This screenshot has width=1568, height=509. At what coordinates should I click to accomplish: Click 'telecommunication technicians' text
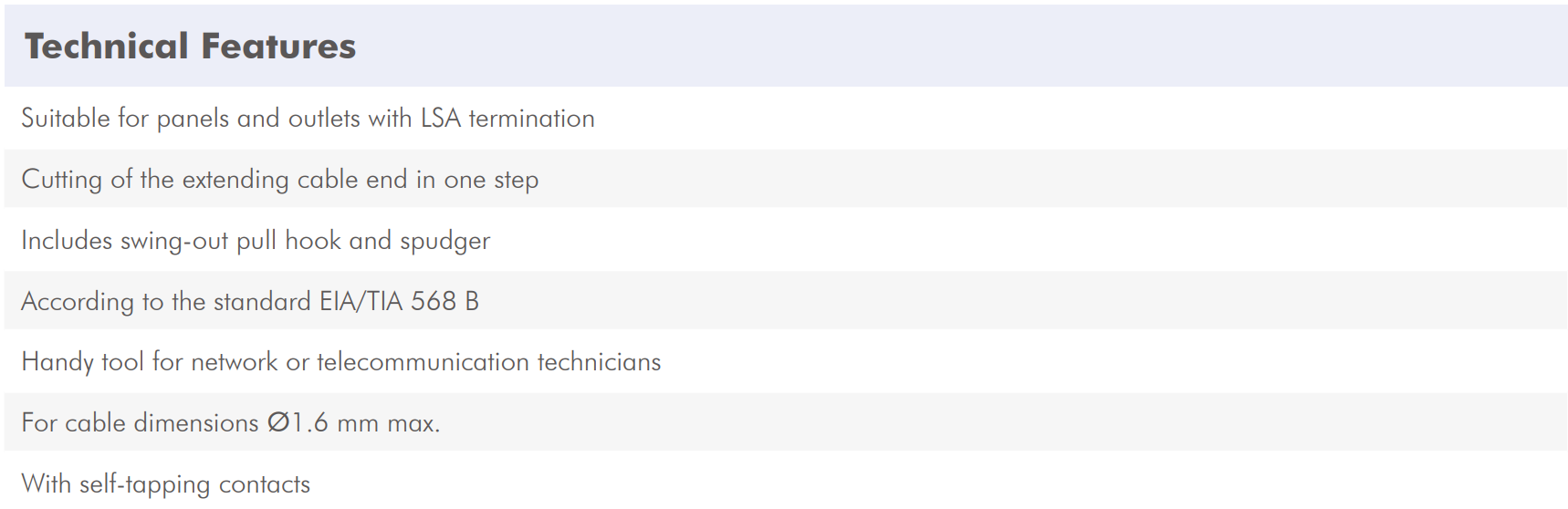(x=488, y=361)
